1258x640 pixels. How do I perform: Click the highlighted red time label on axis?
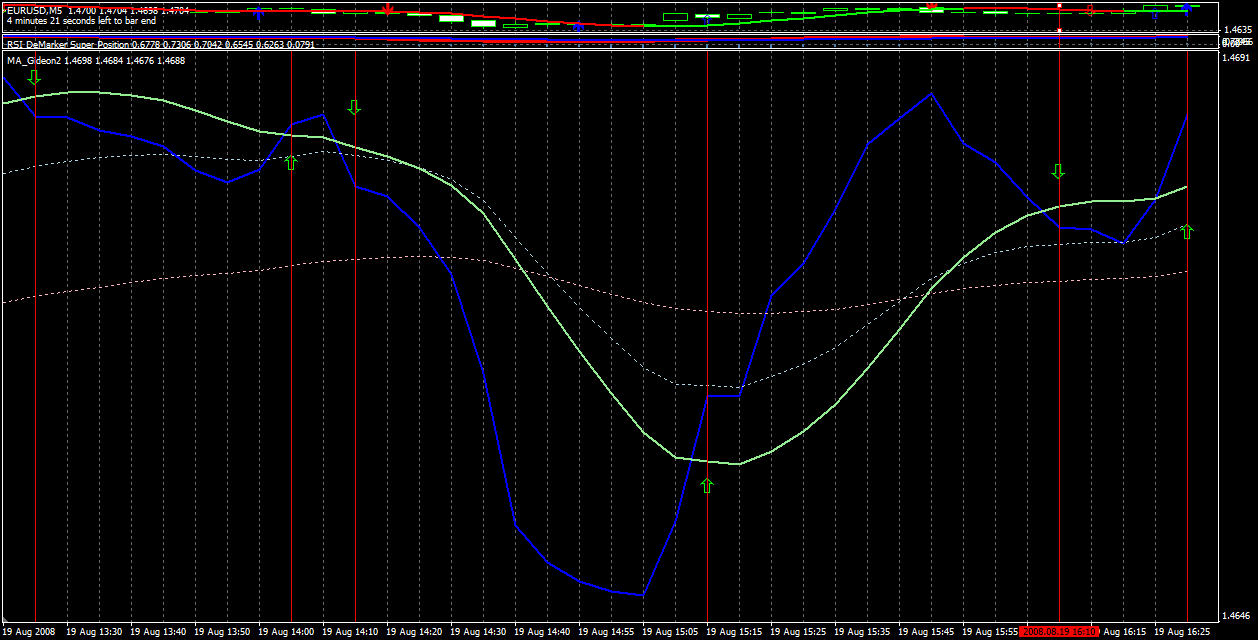tap(1060, 632)
